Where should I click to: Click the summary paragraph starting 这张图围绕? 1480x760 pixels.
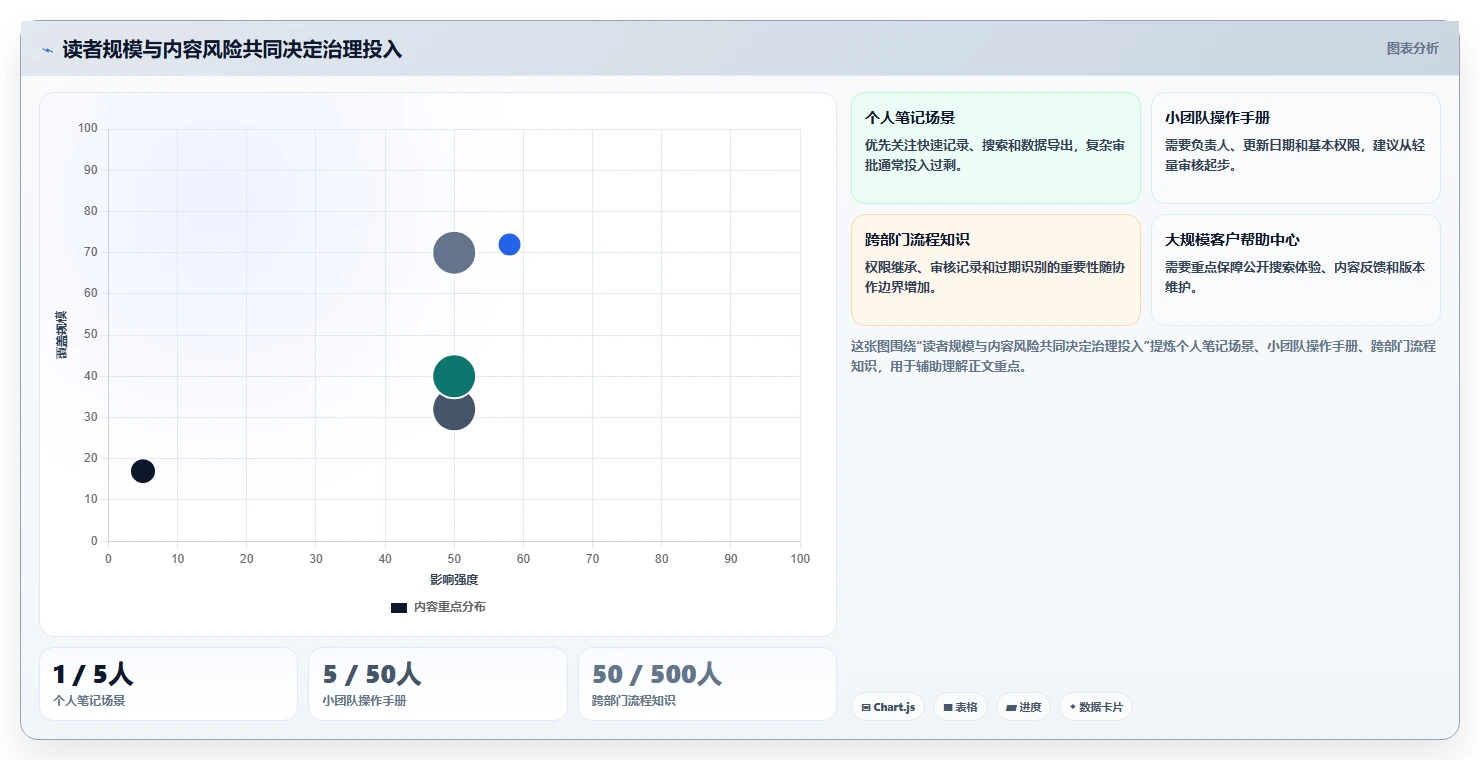point(1143,356)
